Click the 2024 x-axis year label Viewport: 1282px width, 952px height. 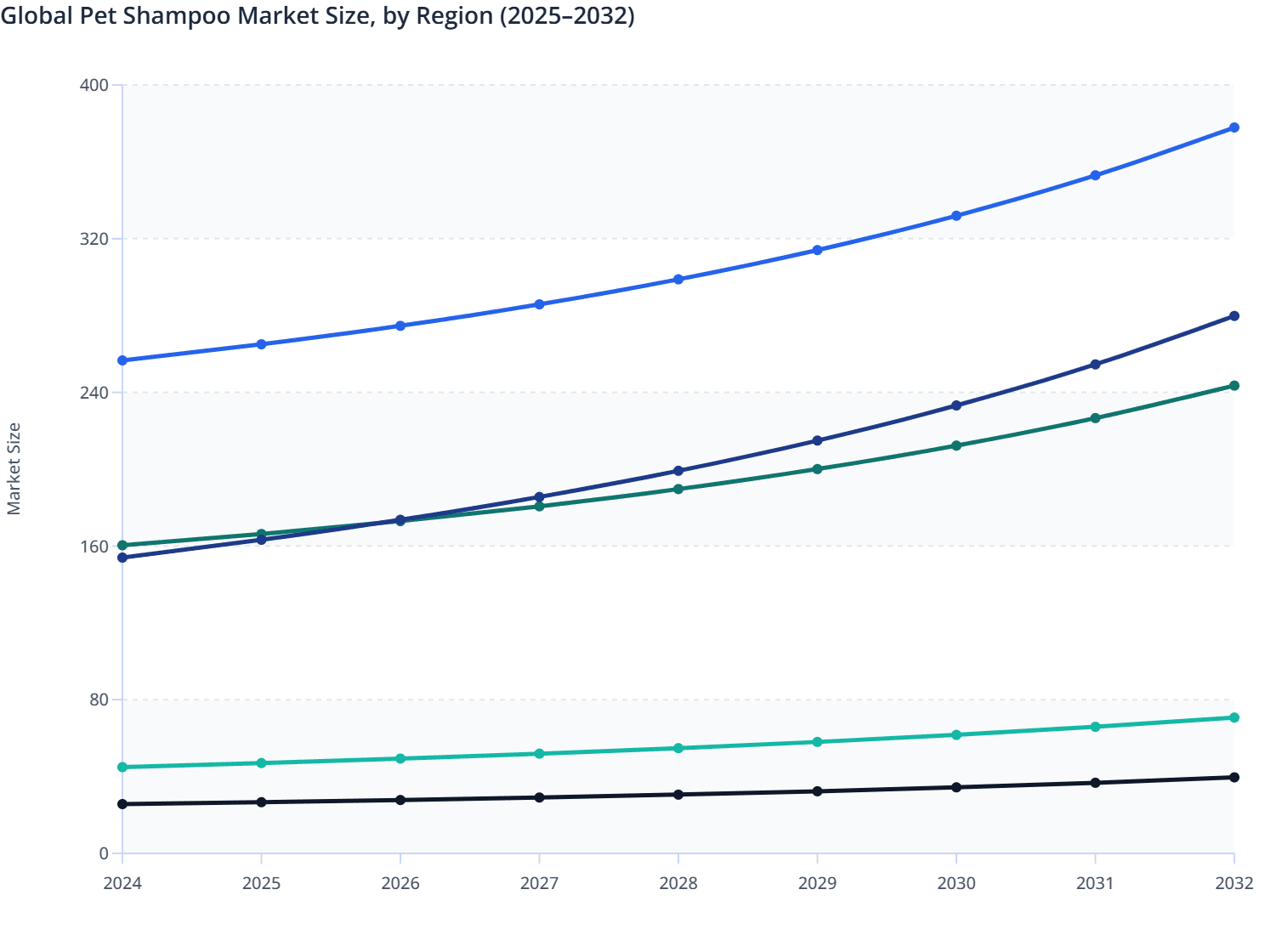pos(122,883)
